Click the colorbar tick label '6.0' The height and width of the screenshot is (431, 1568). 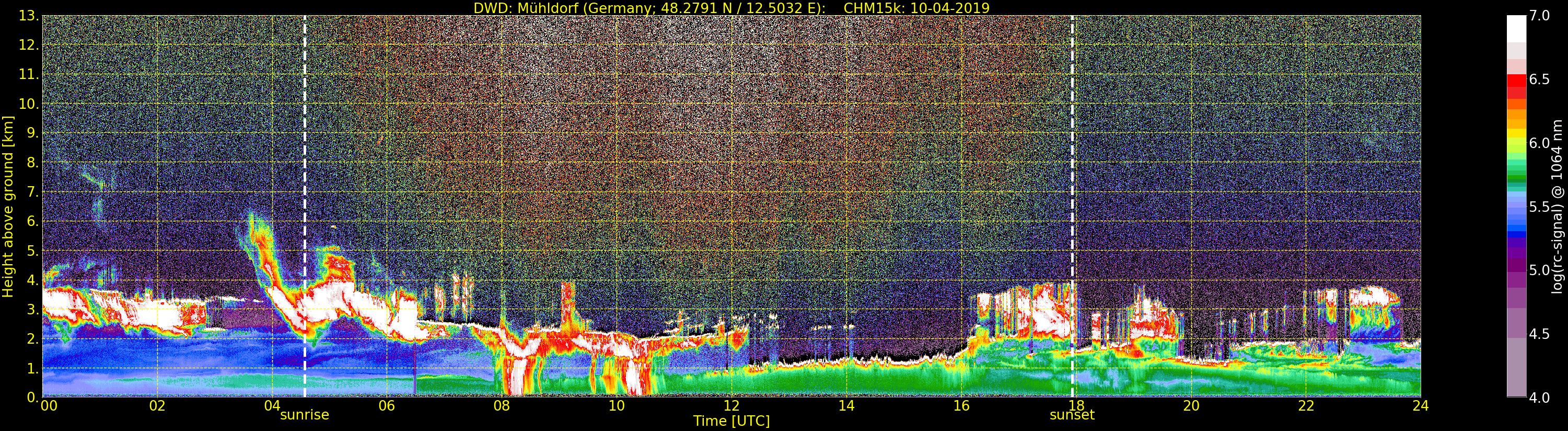pos(1539,143)
